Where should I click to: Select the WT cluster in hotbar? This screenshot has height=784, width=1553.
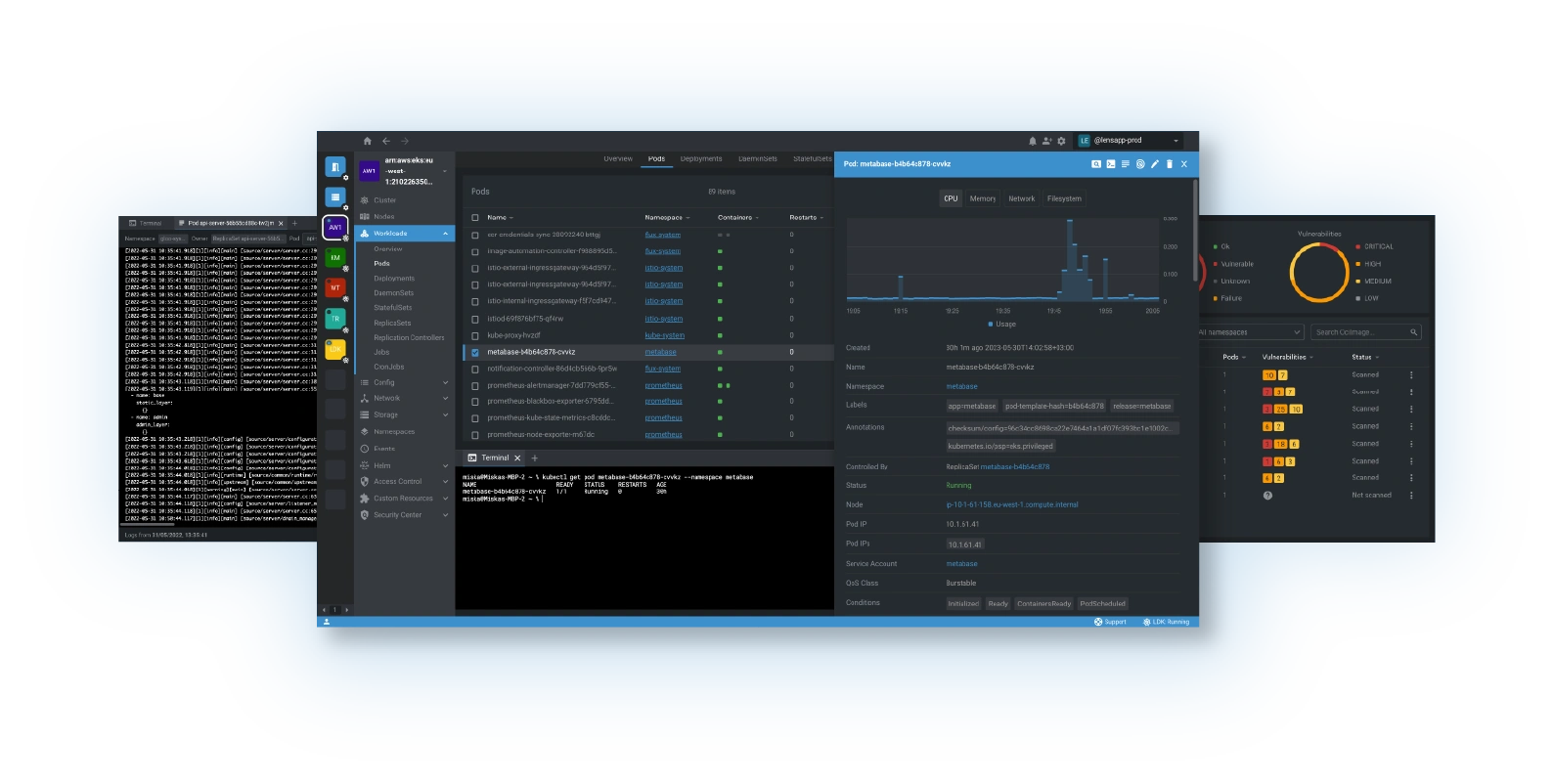click(x=335, y=287)
